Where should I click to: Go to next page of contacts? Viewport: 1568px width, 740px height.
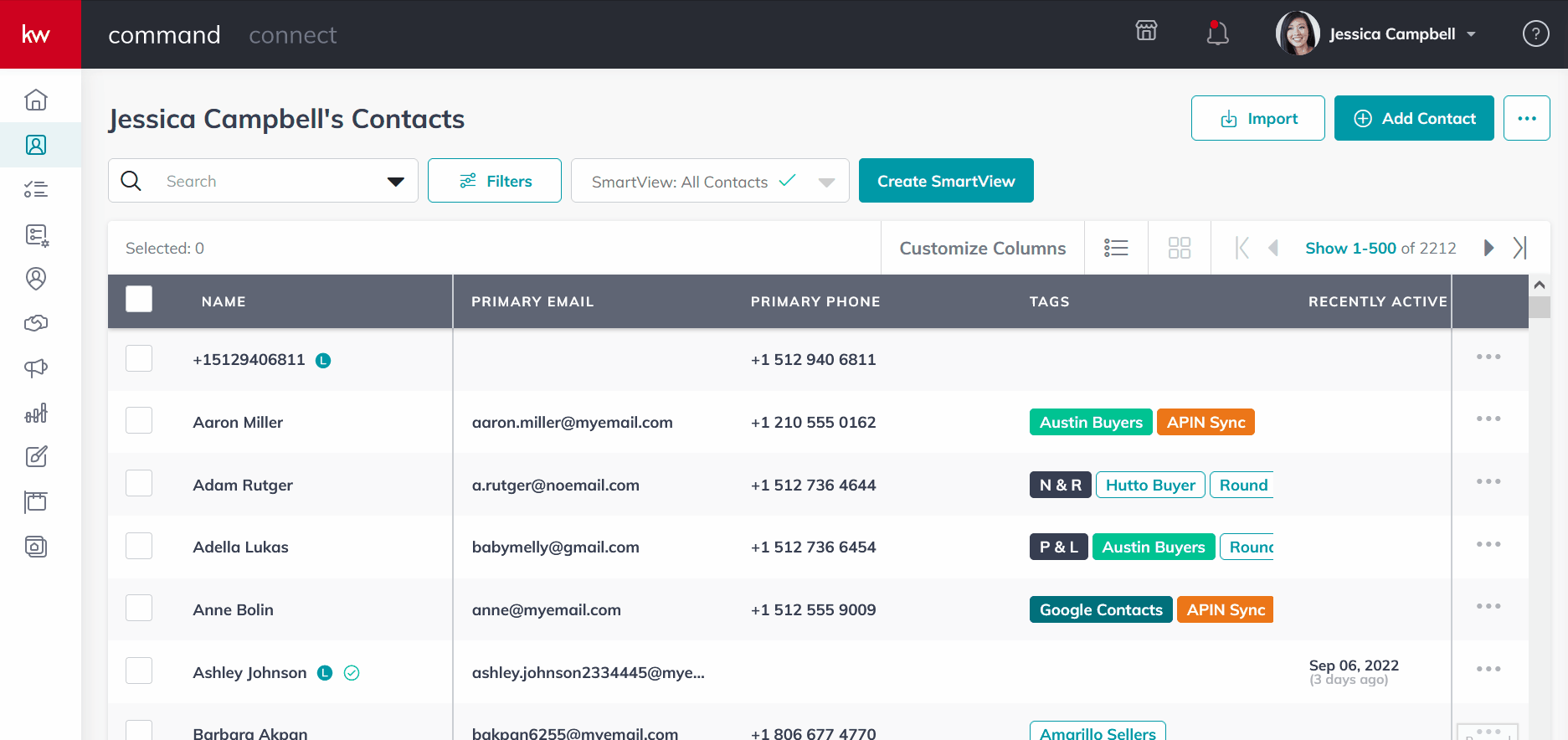point(1488,248)
